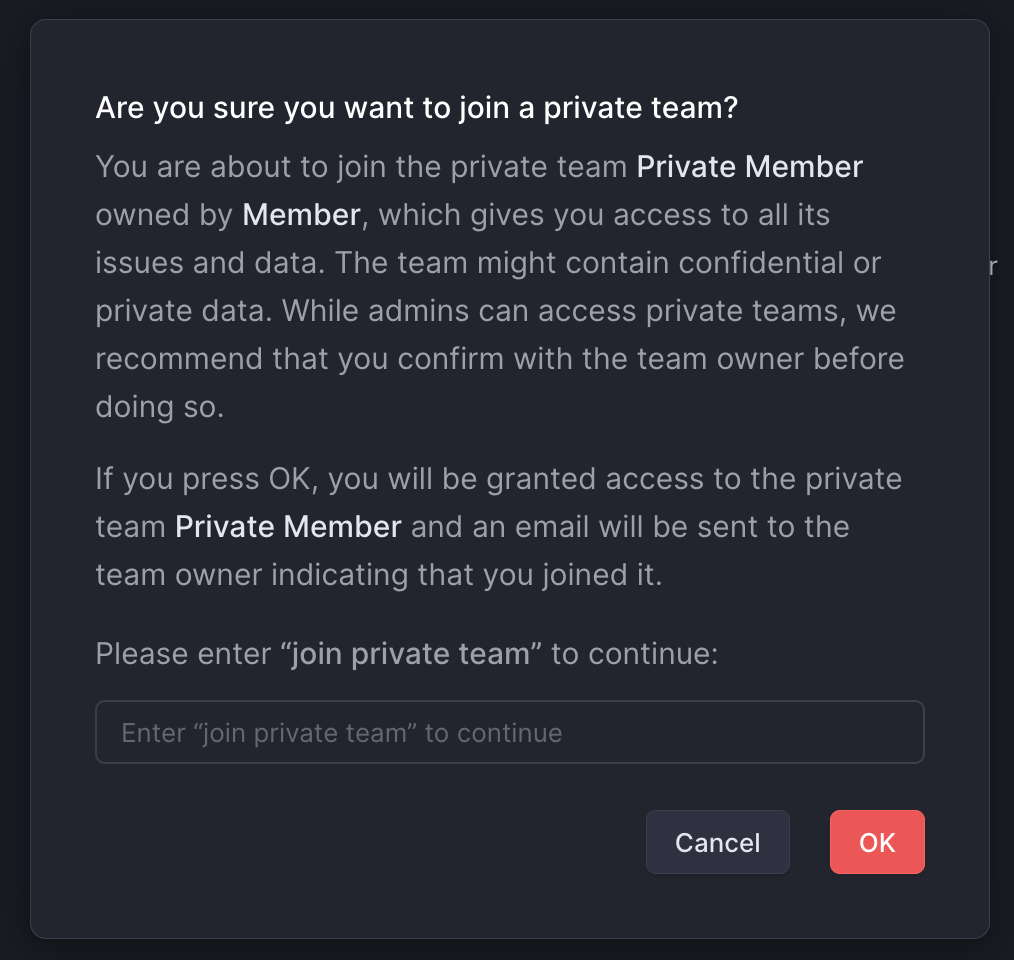Click inside the confirmation text input field
The width and height of the screenshot is (1014, 960).
510,732
